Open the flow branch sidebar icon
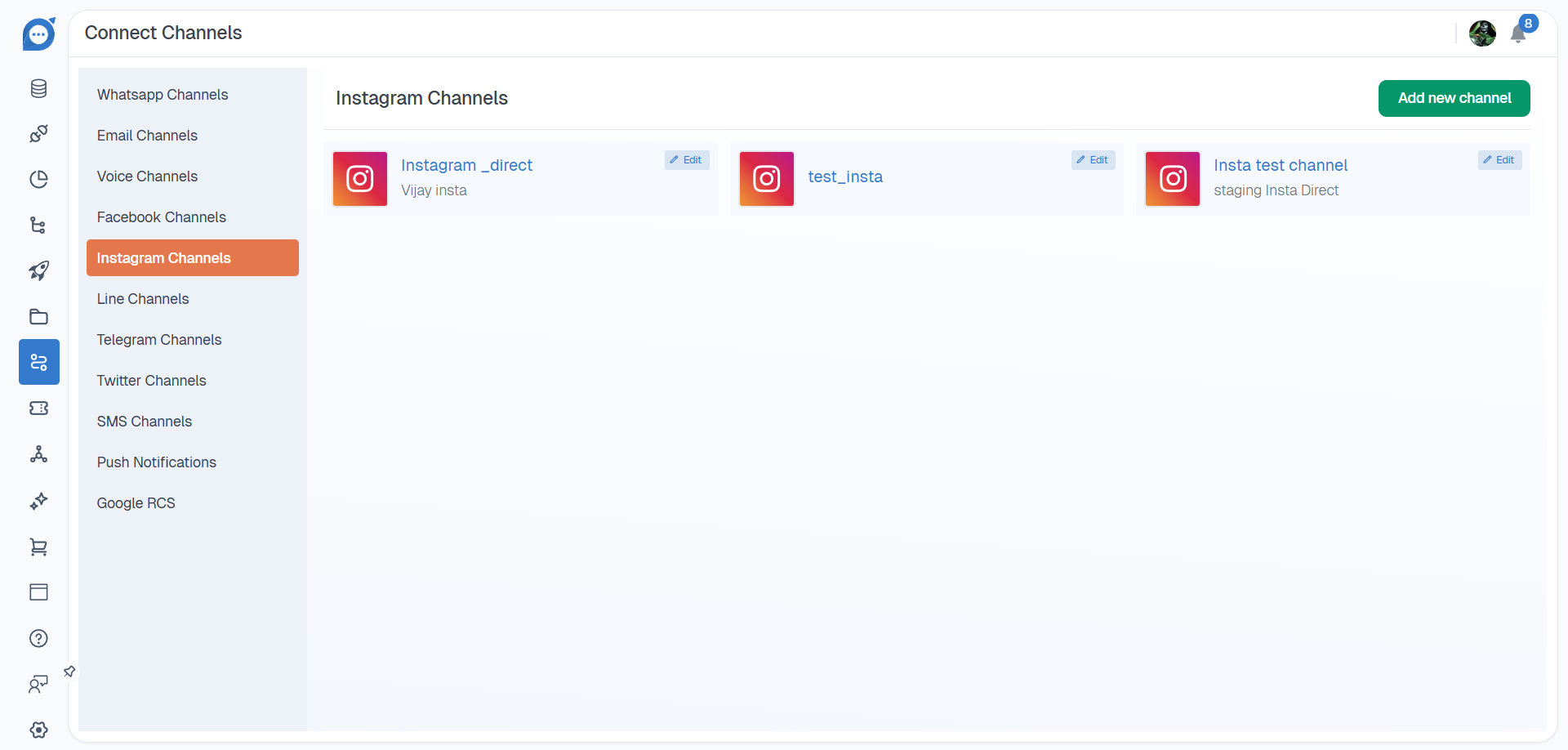The height and width of the screenshot is (750, 1568). tap(38, 225)
